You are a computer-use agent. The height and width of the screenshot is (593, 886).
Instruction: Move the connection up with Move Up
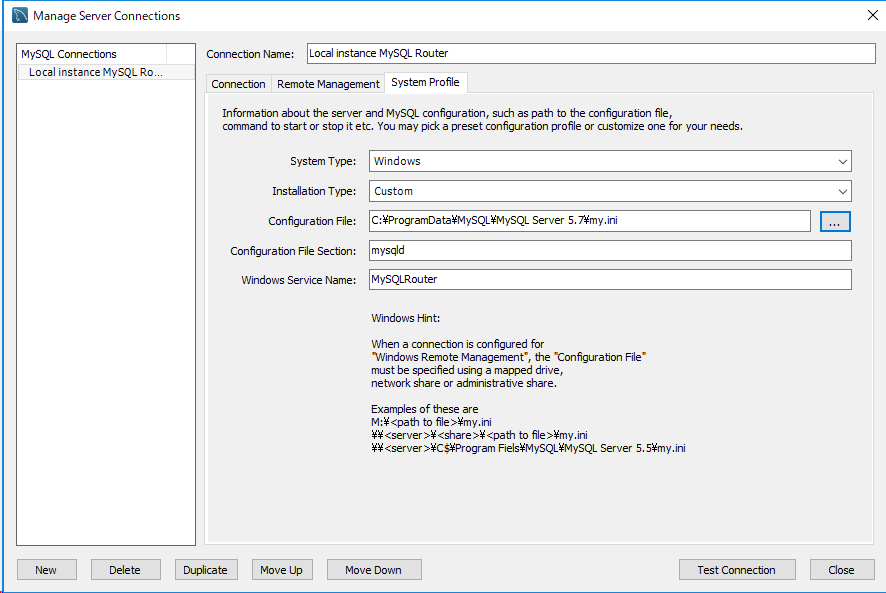(x=282, y=570)
